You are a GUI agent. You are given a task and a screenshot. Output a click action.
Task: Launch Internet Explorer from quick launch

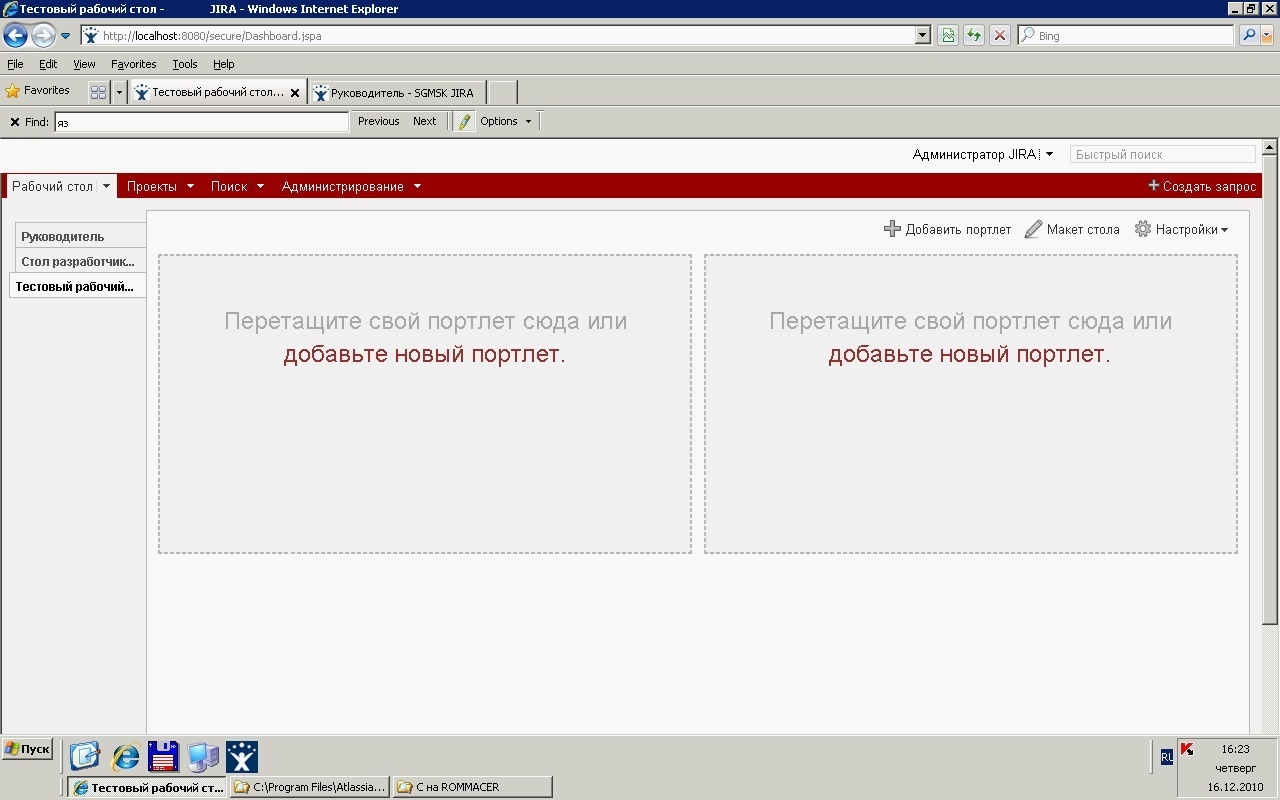coord(125,756)
